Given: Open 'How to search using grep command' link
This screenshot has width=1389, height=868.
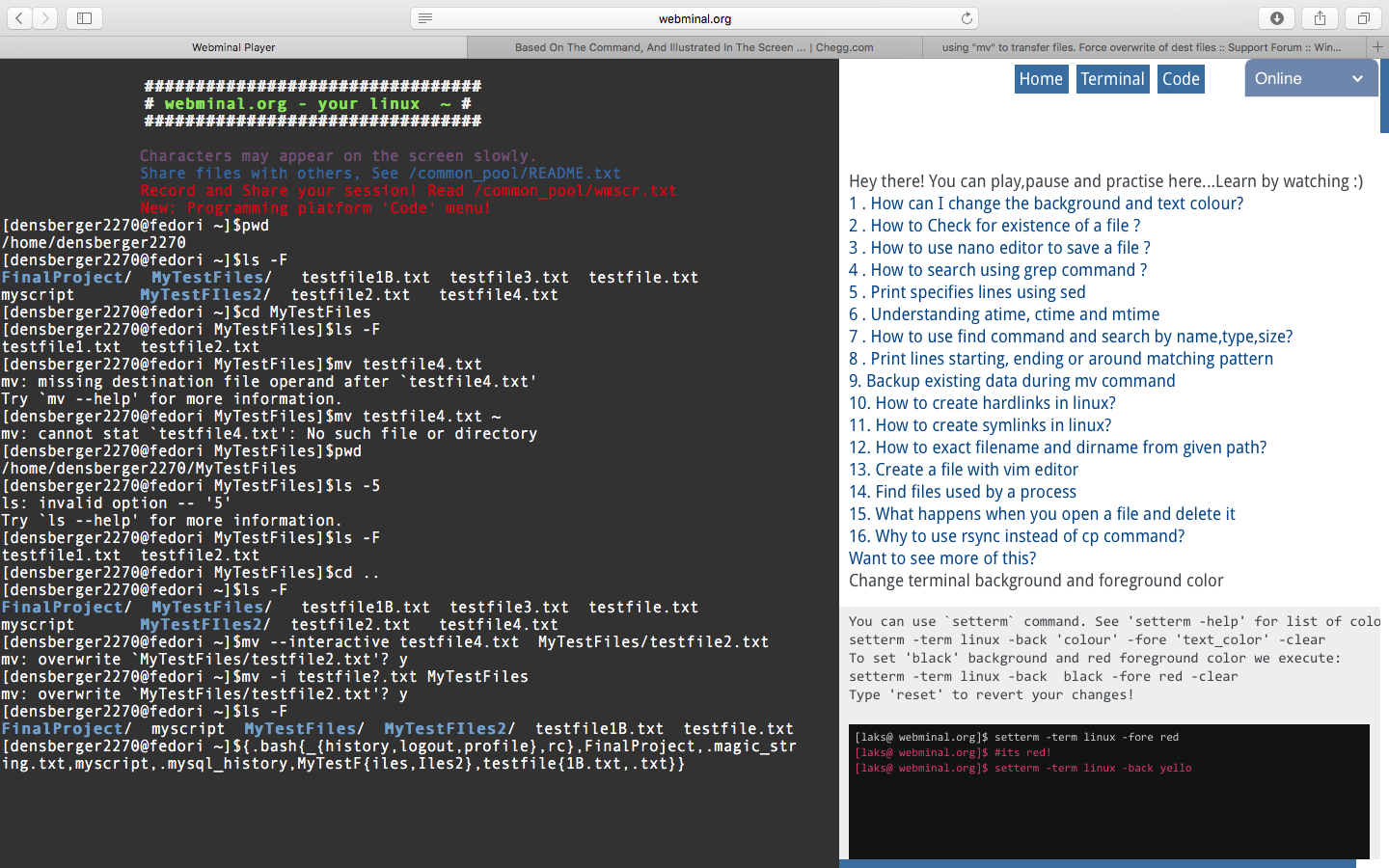Looking at the screenshot, I should click(x=997, y=270).
